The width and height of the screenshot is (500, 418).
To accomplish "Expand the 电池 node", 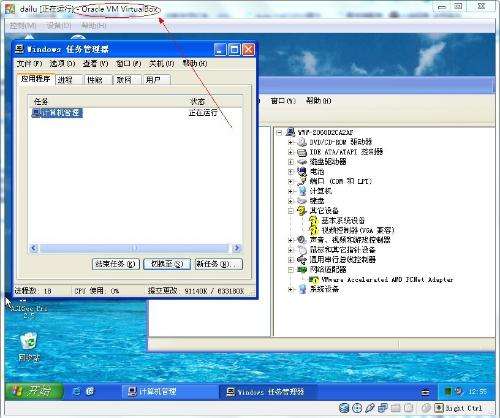I will (291, 172).
